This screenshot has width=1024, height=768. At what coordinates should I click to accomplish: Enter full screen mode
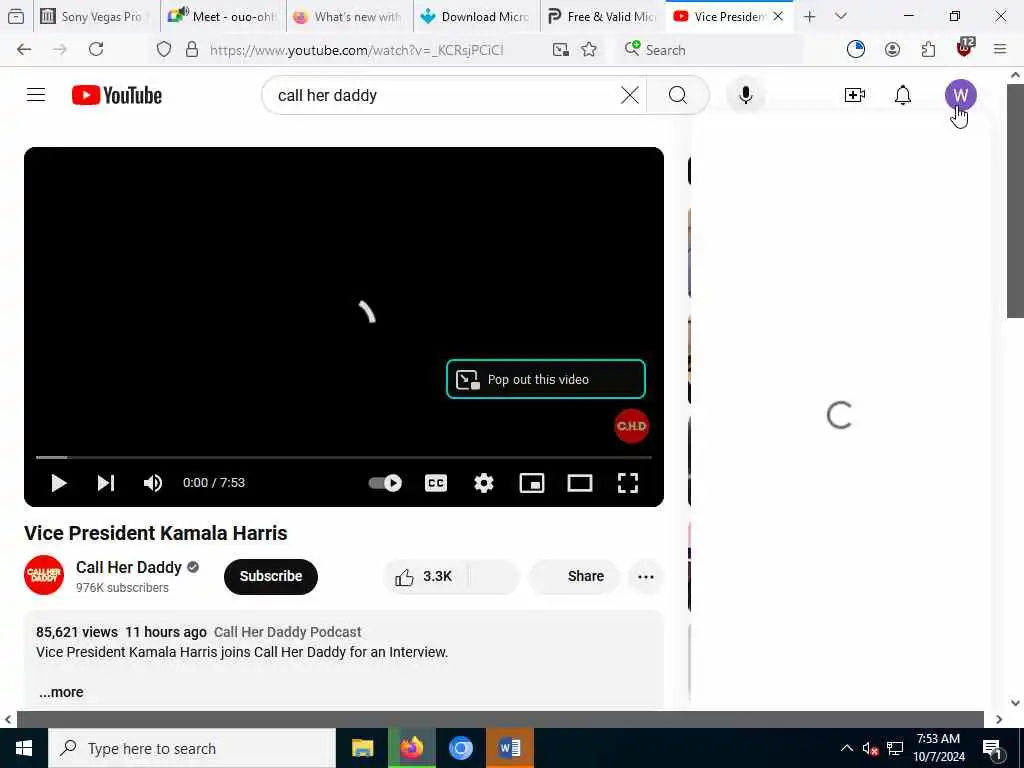(628, 483)
